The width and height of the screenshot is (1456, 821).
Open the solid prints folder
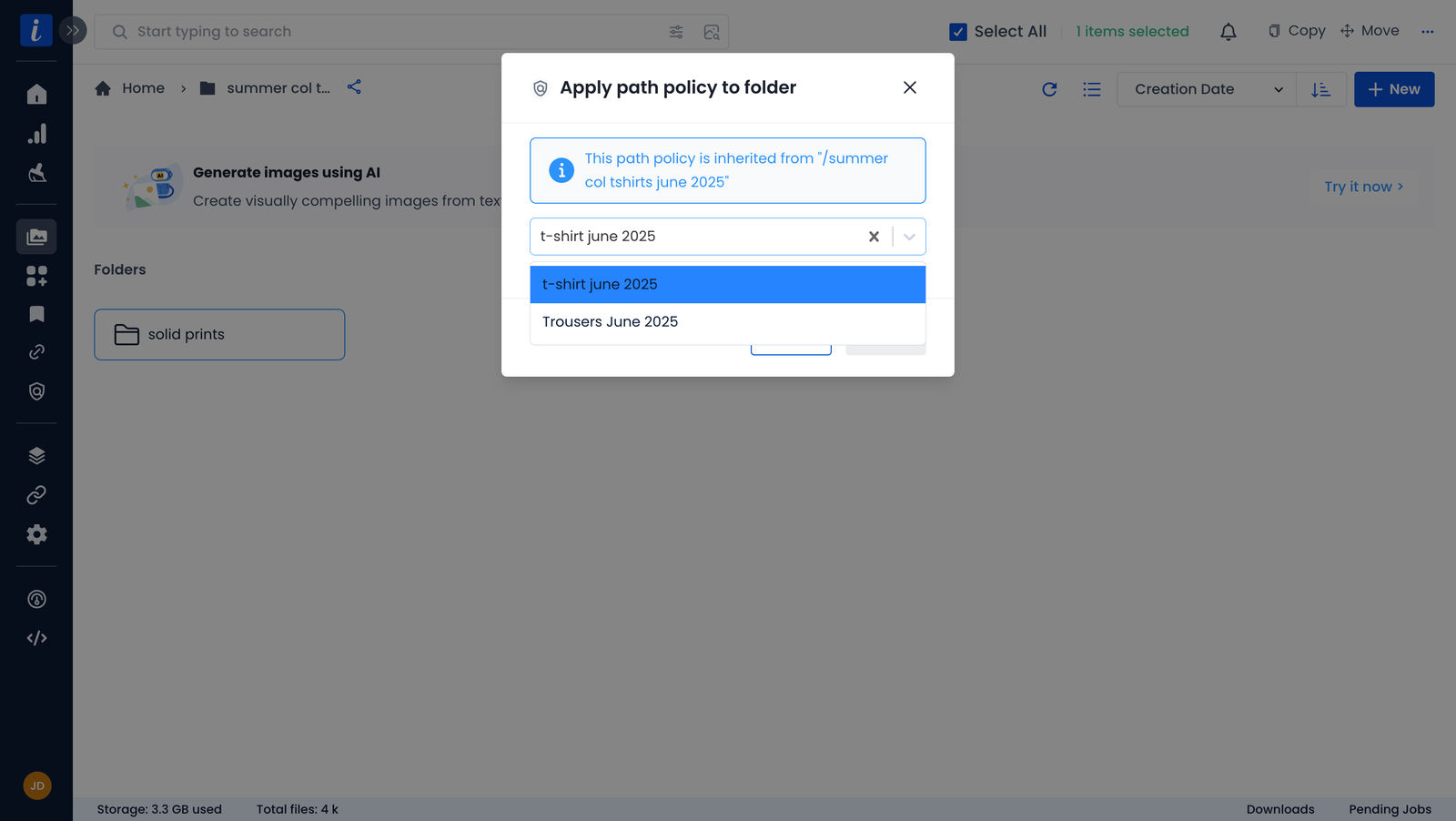click(x=219, y=335)
